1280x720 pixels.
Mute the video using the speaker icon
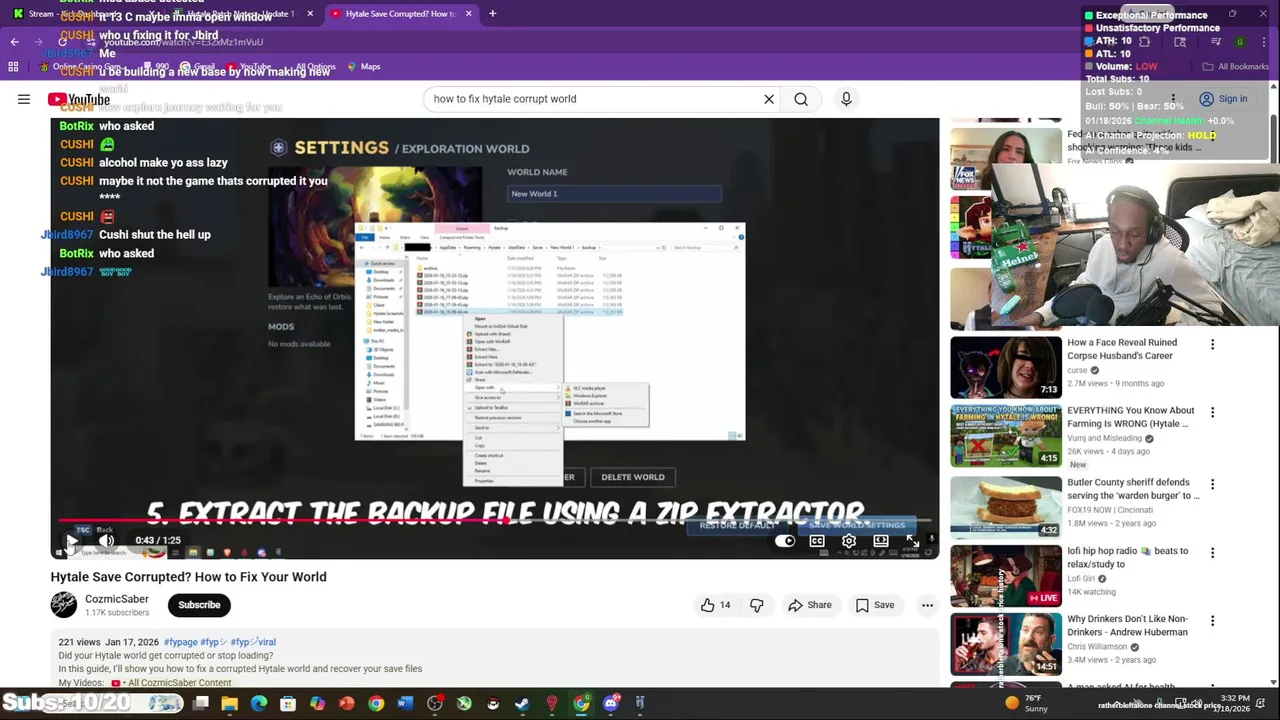pyautogui.click(x=106, y=541)
